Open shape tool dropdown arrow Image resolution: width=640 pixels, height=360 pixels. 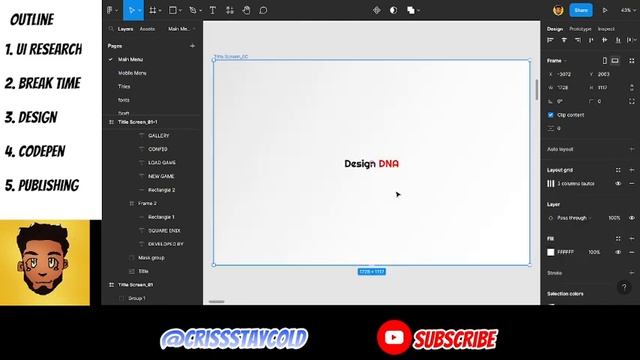coord(180,11)
